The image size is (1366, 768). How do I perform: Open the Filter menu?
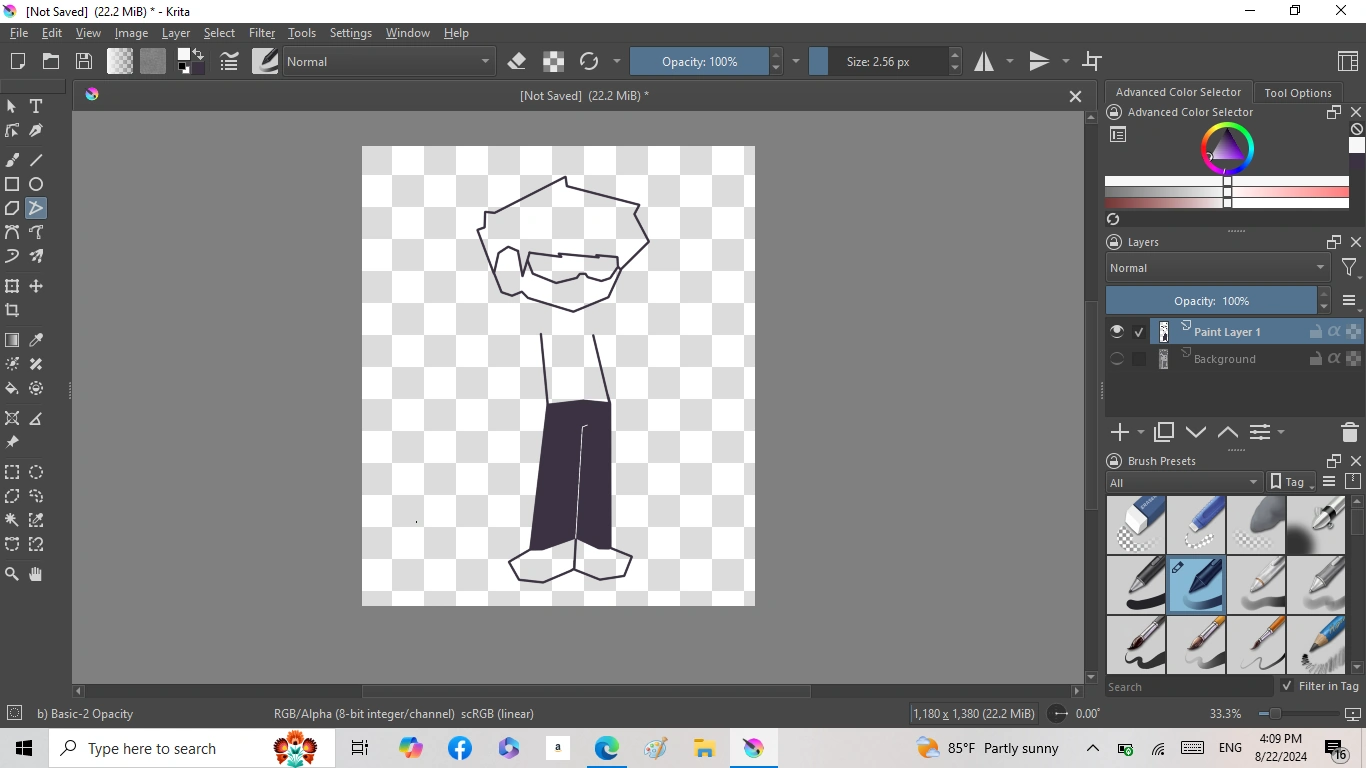point(261,32)
